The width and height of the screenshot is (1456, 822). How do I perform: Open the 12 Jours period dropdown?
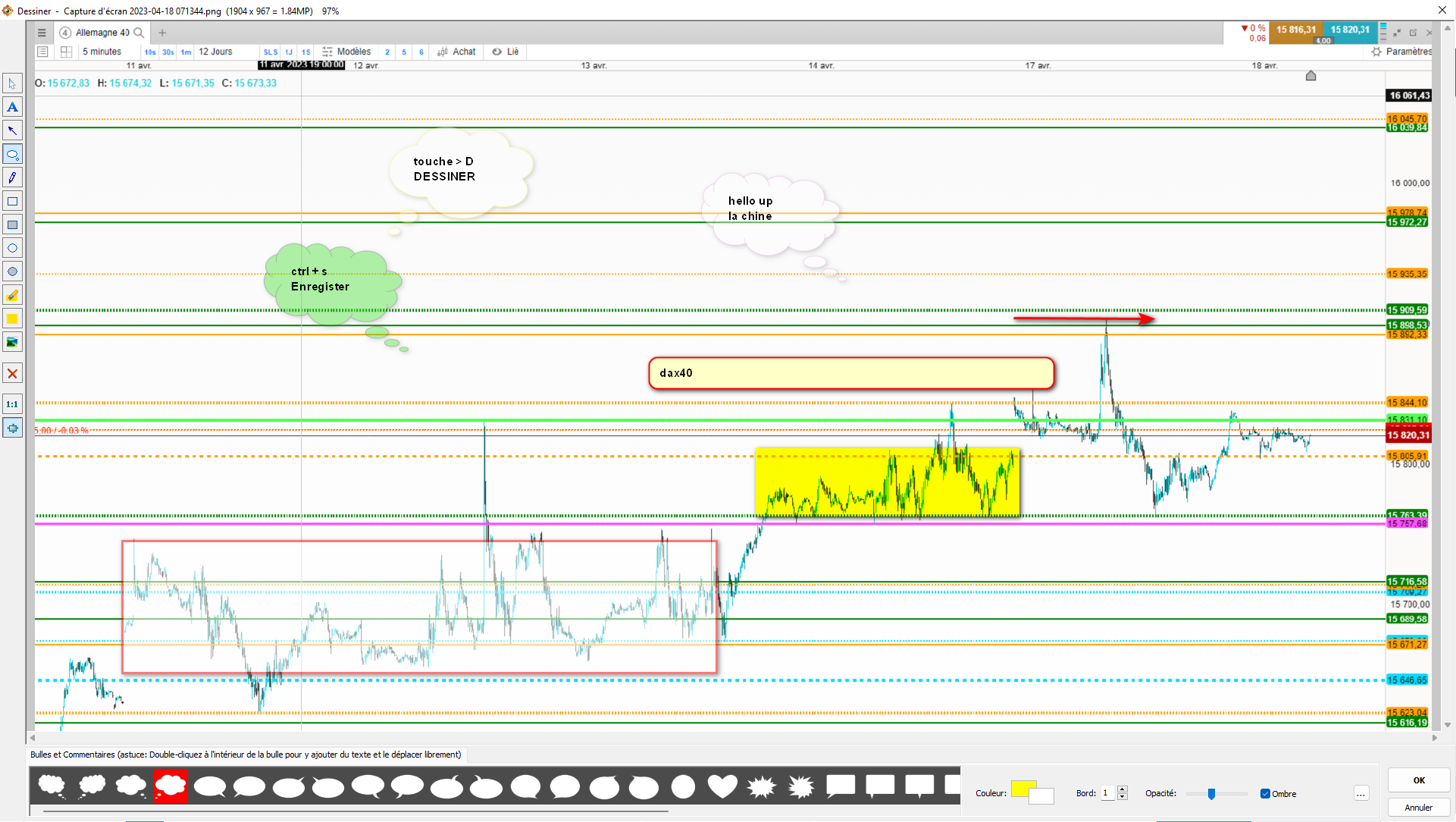(215, 52)
